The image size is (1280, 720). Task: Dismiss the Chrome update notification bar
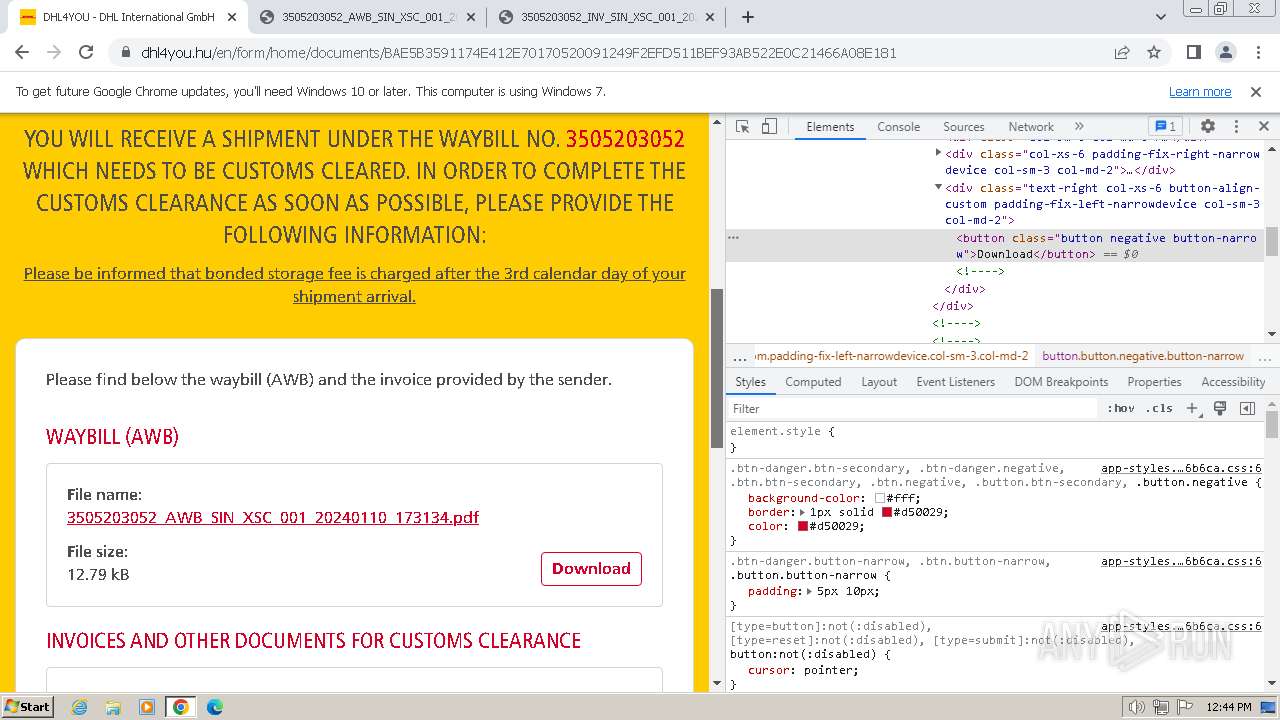[1256, 91]
